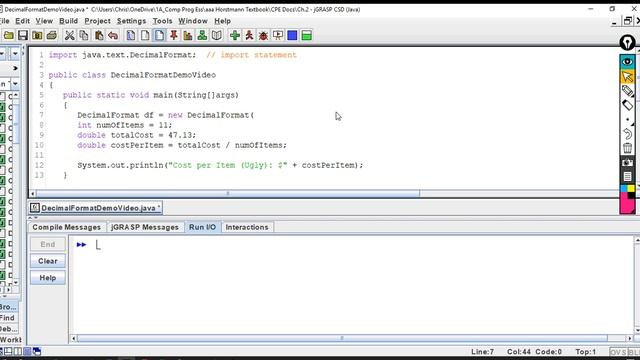Image resolution: width=640 pixels, height=360 pixels.
Task: Clear annotations with the trash can icon
Action: click(x=627, y=148)
